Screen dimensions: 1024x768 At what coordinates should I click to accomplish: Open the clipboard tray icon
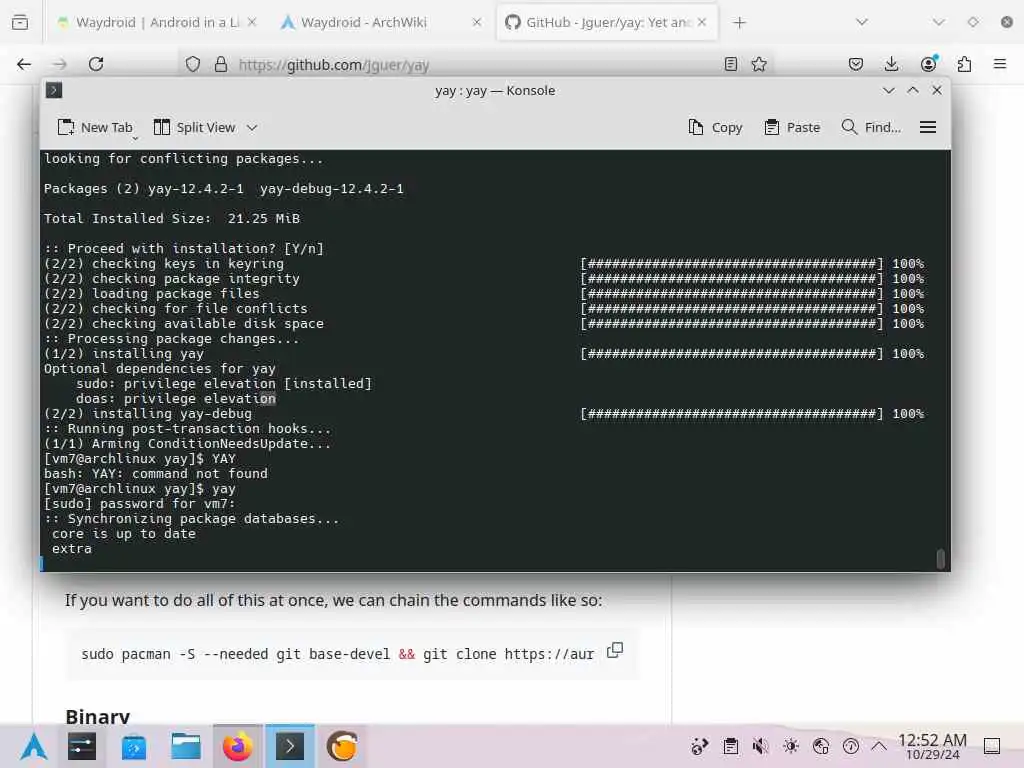pos(731,746)
